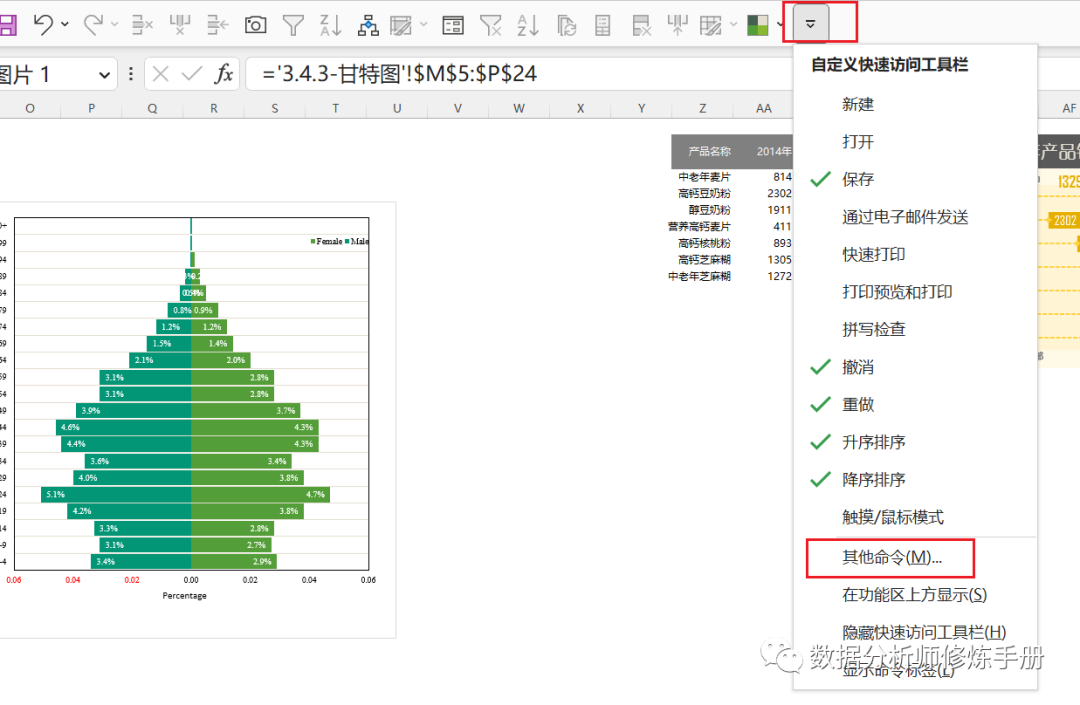Viewport: 1080px width, 705px height.
Task: Click the Filter funnel icon
Action: [293, 24]
